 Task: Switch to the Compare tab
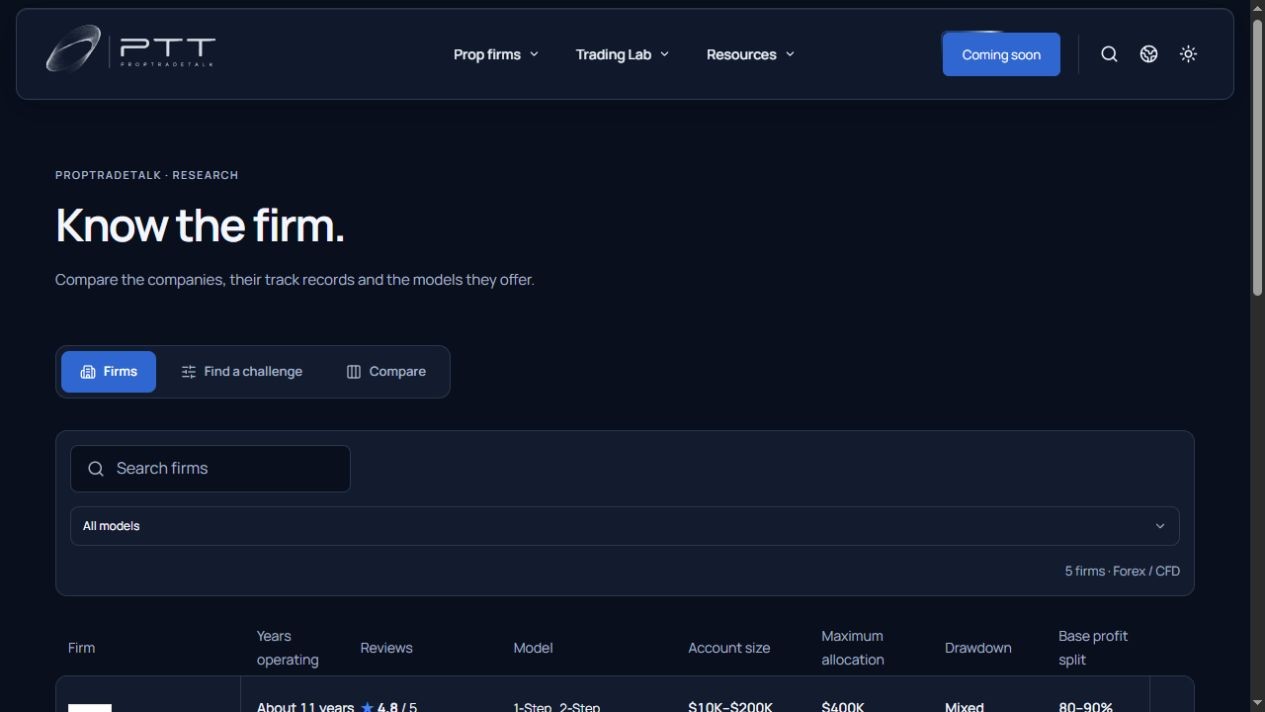(x=386, y=372)
